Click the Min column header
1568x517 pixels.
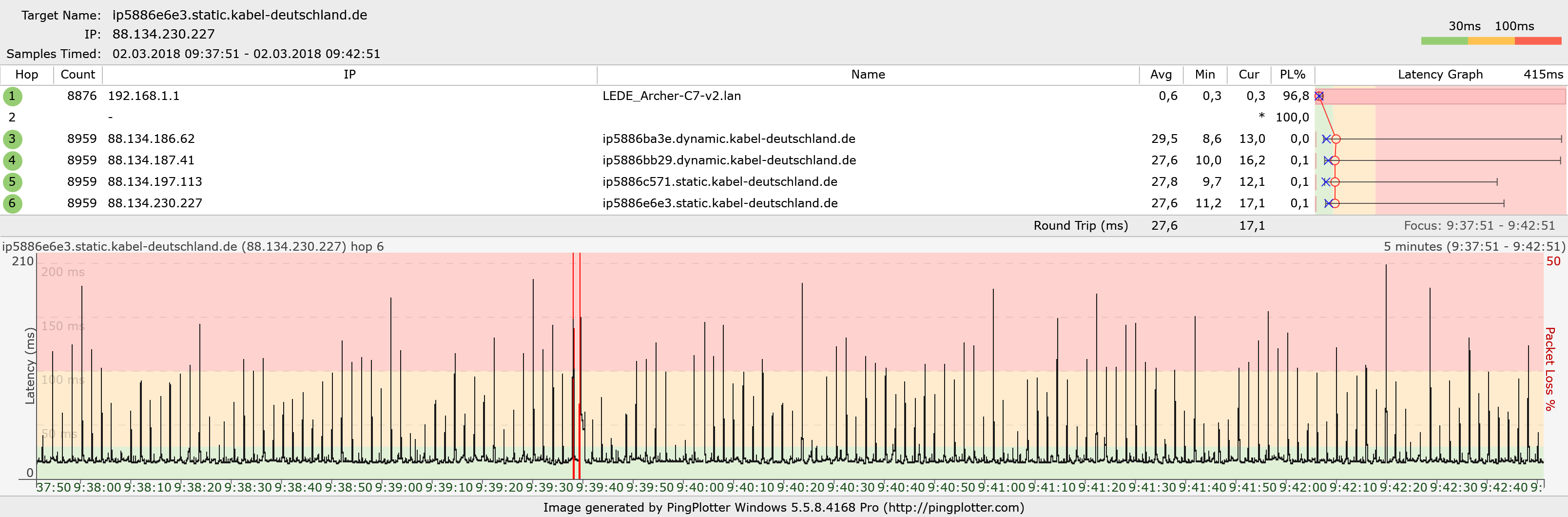(x=1204, y=74)
